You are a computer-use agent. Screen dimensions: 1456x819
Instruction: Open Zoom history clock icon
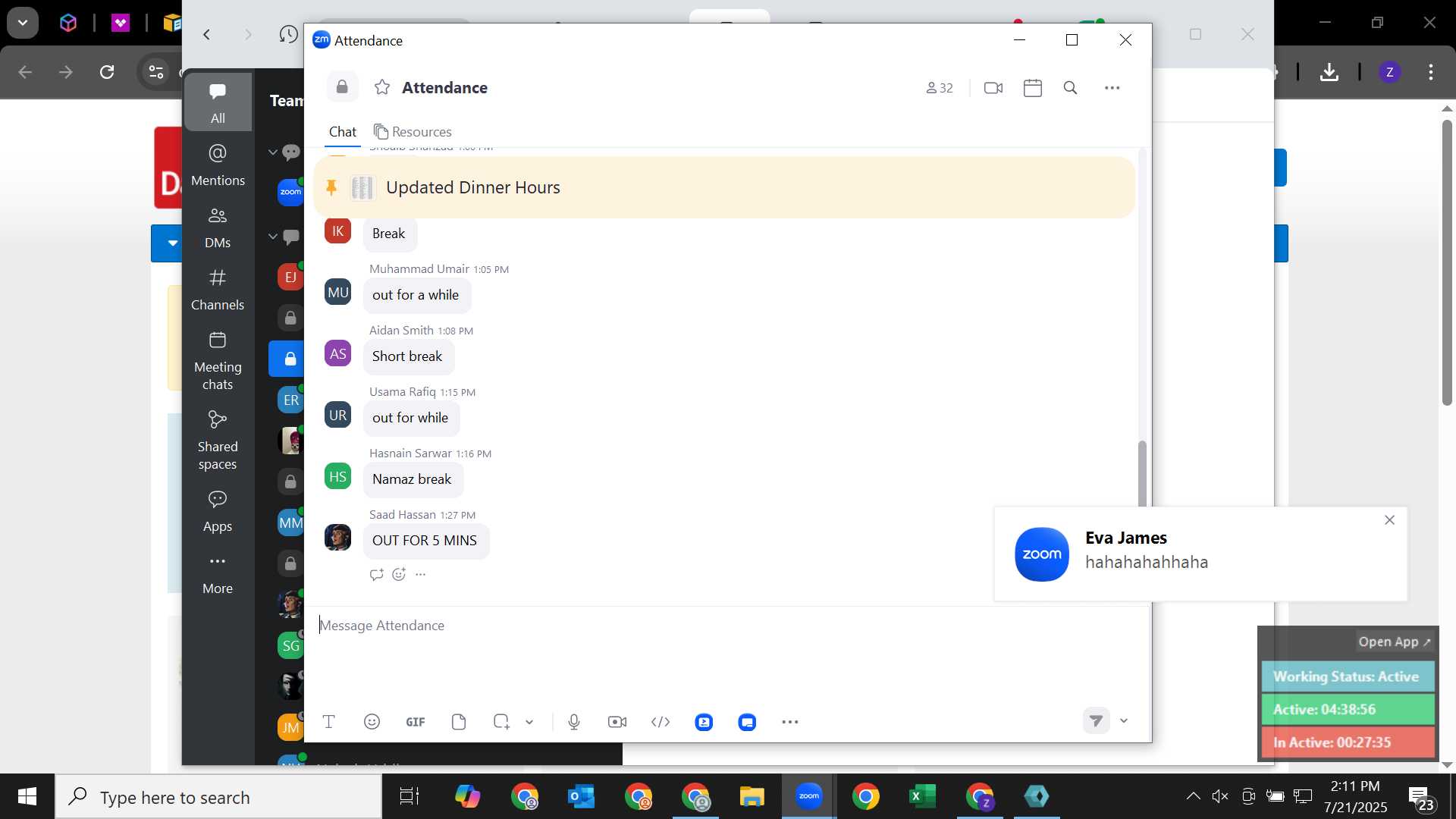coord(288,34)
